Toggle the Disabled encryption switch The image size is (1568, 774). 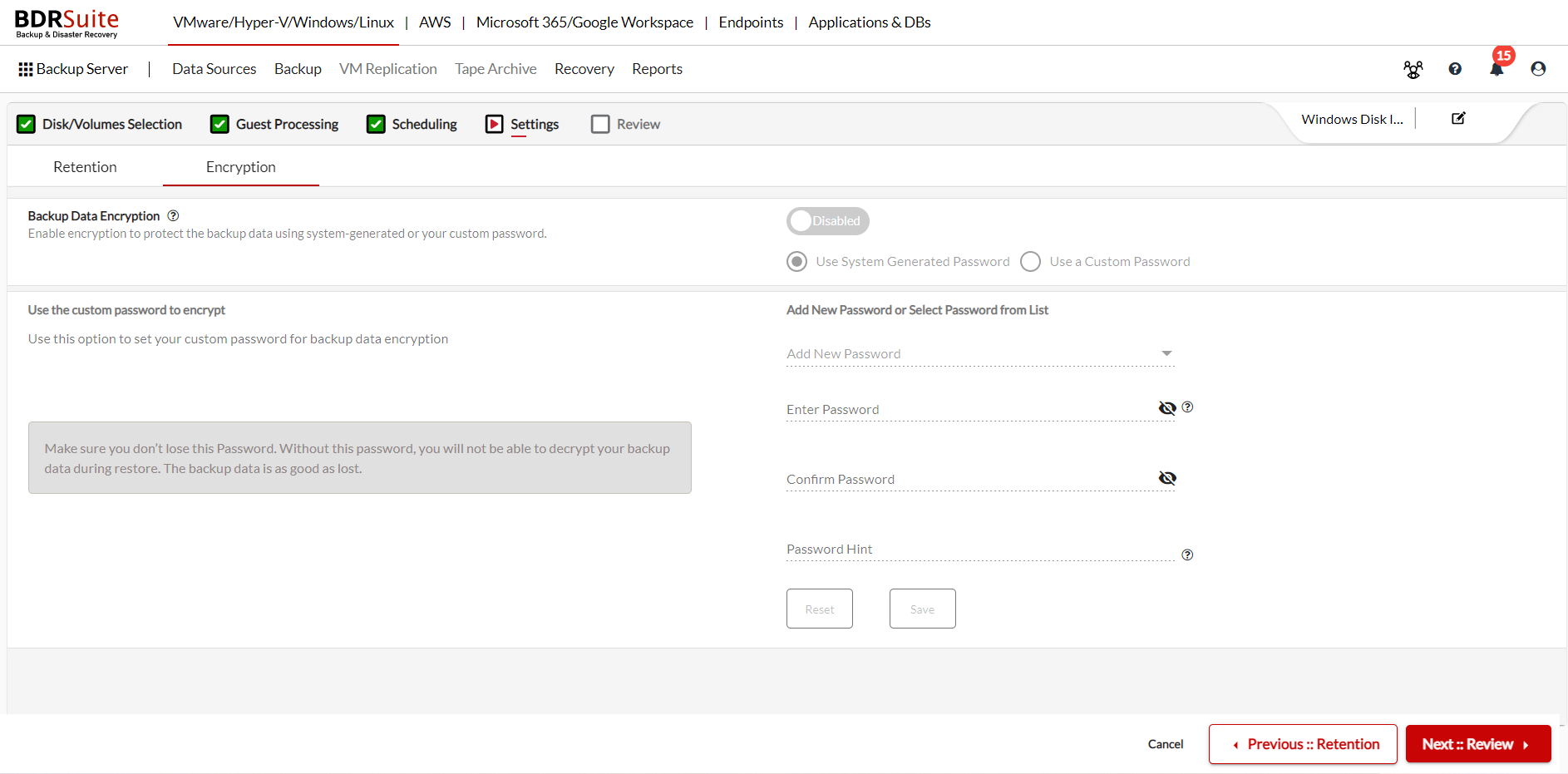pos(828,221)
